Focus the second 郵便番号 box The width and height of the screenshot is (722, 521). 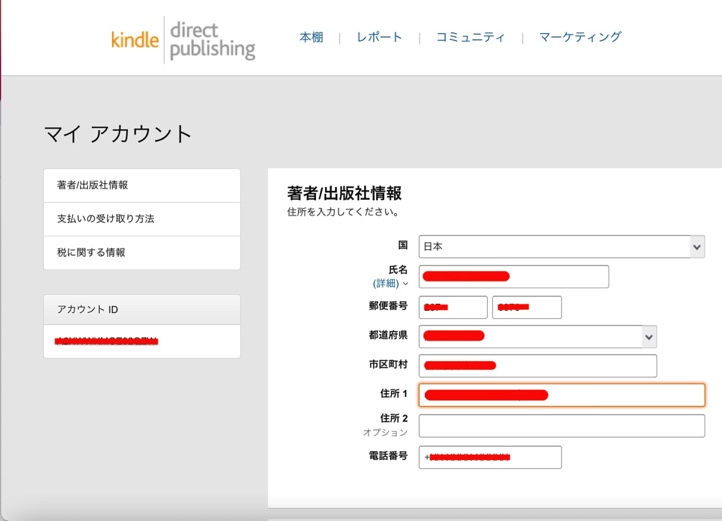coord(526,307)
